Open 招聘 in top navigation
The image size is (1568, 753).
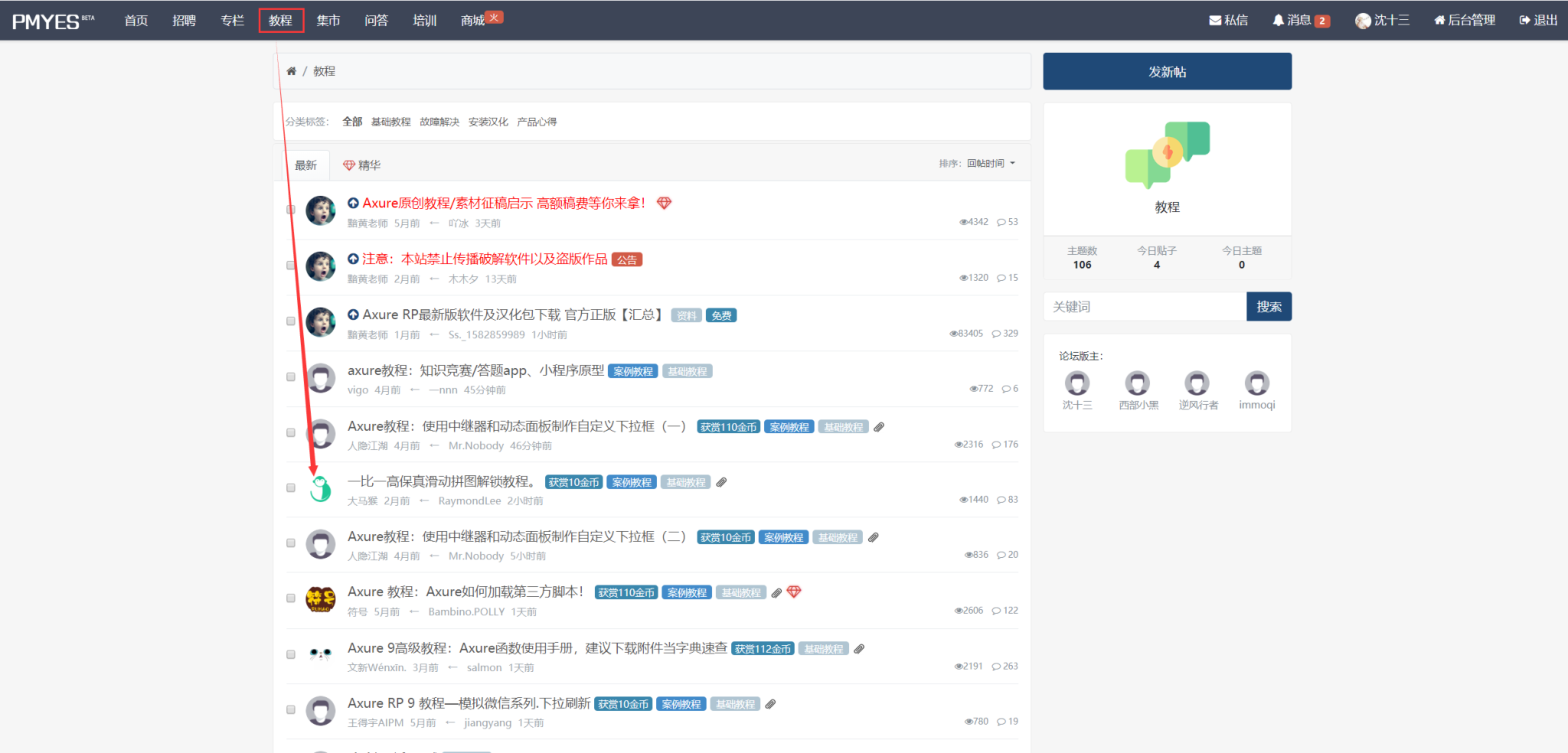(184, 21)
